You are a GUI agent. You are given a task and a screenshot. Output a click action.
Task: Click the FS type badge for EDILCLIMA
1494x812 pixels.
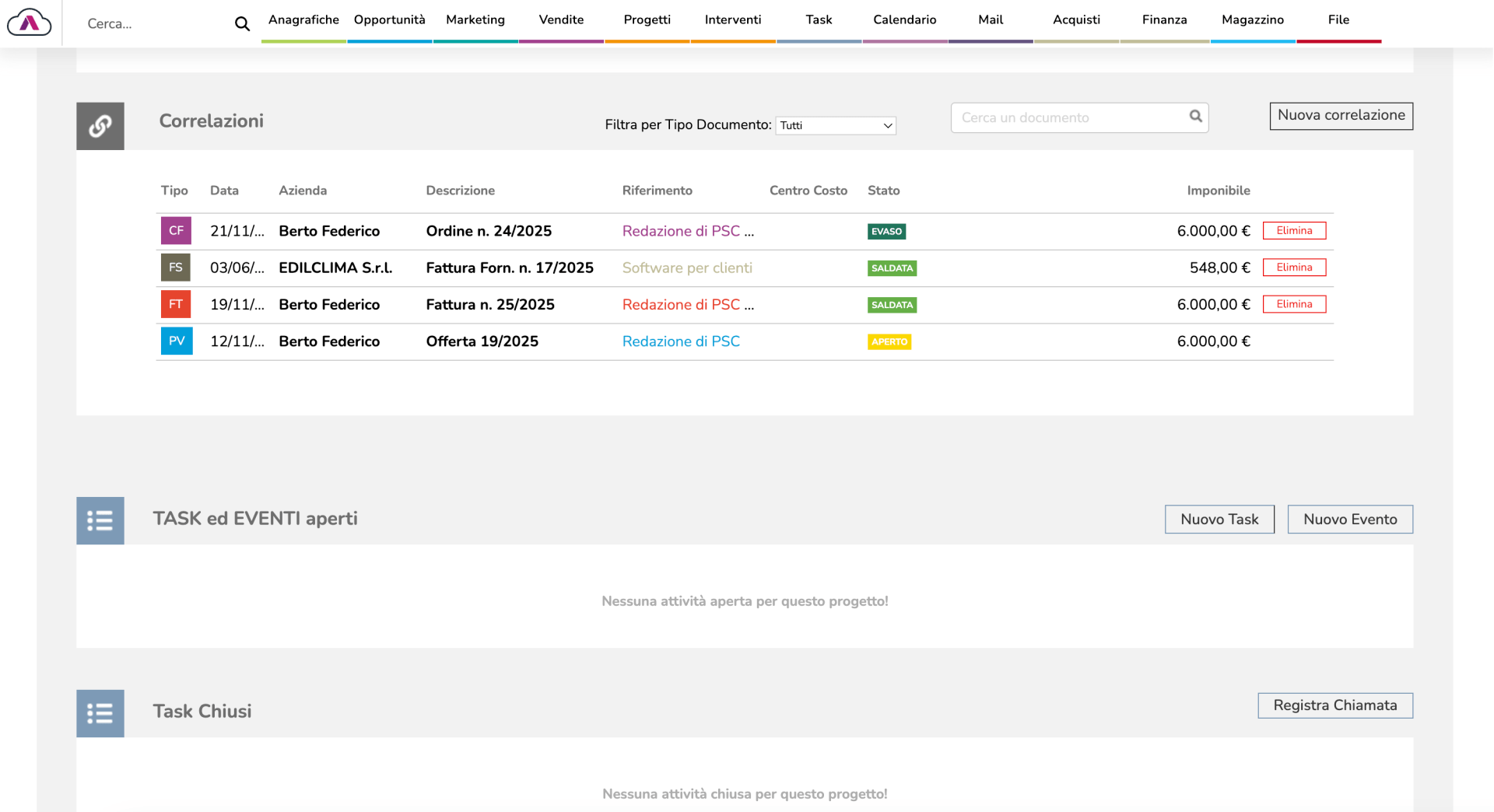tap(176, 268)
